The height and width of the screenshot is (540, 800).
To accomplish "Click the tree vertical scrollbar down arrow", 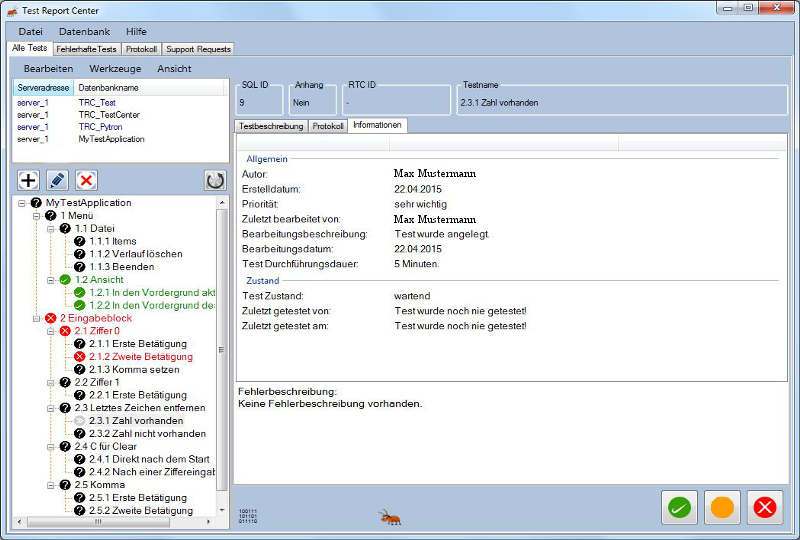I will pyautogui.click(x=222, y=510).
